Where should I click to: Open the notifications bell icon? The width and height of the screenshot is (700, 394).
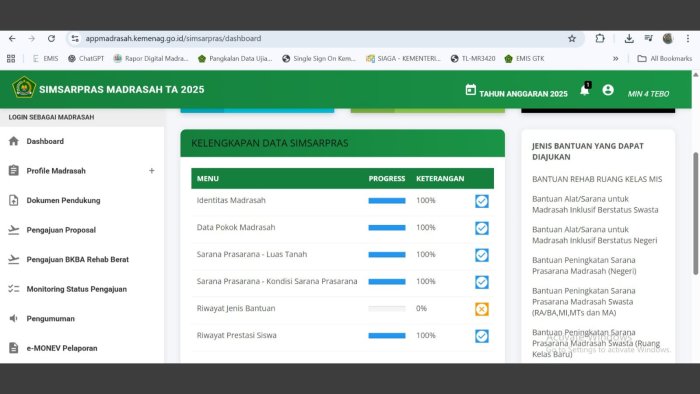(x=584, y=90)
